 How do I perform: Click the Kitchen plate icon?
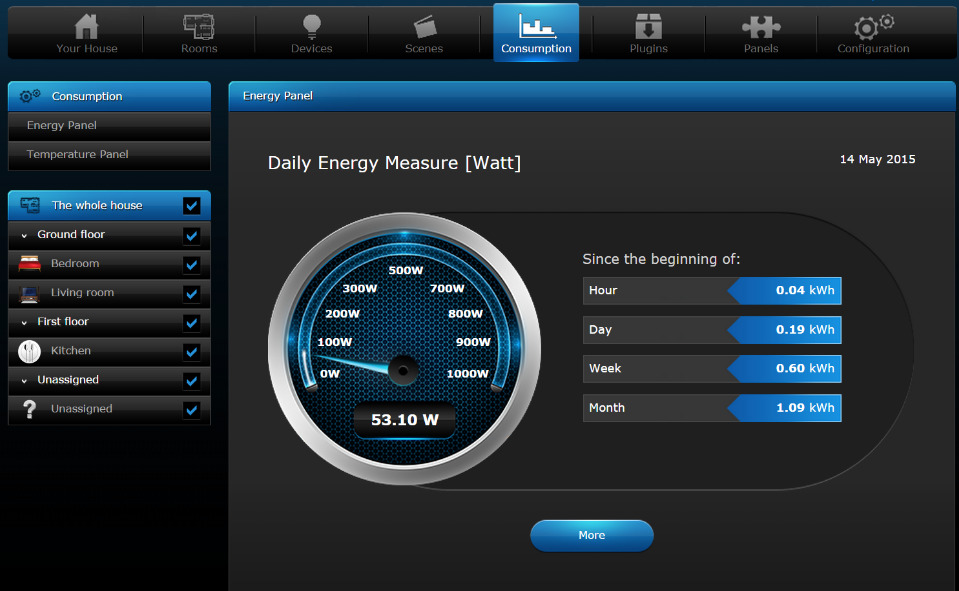pyautogui.click(x=29, y=351)
